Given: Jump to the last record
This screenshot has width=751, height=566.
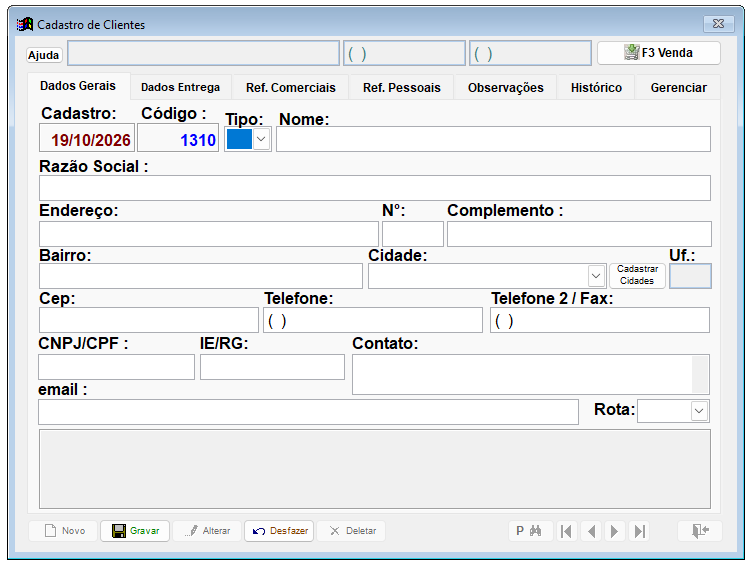Looking at the screenshot, I should point(639,532).
